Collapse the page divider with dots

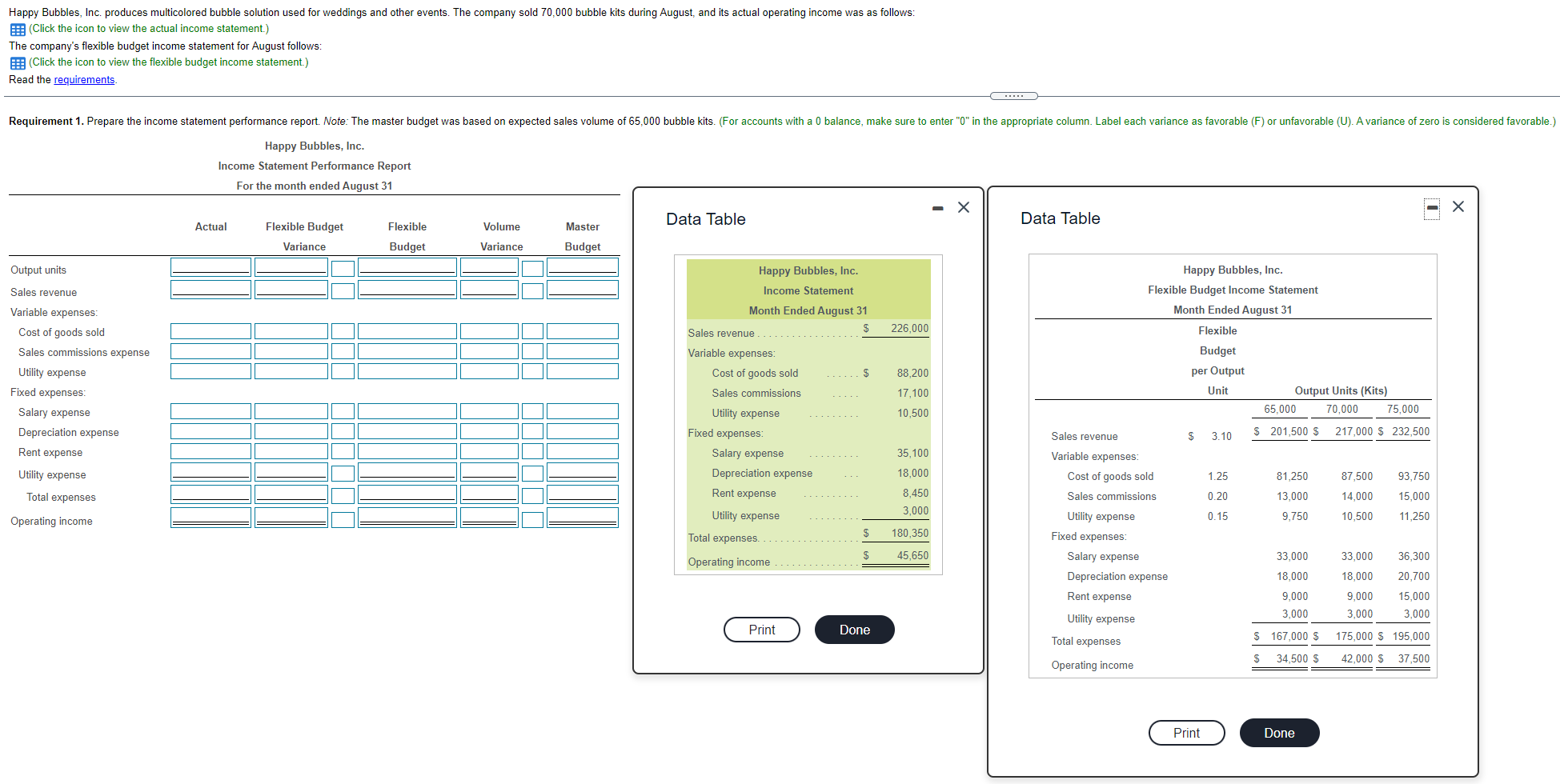coord(1013,95)
